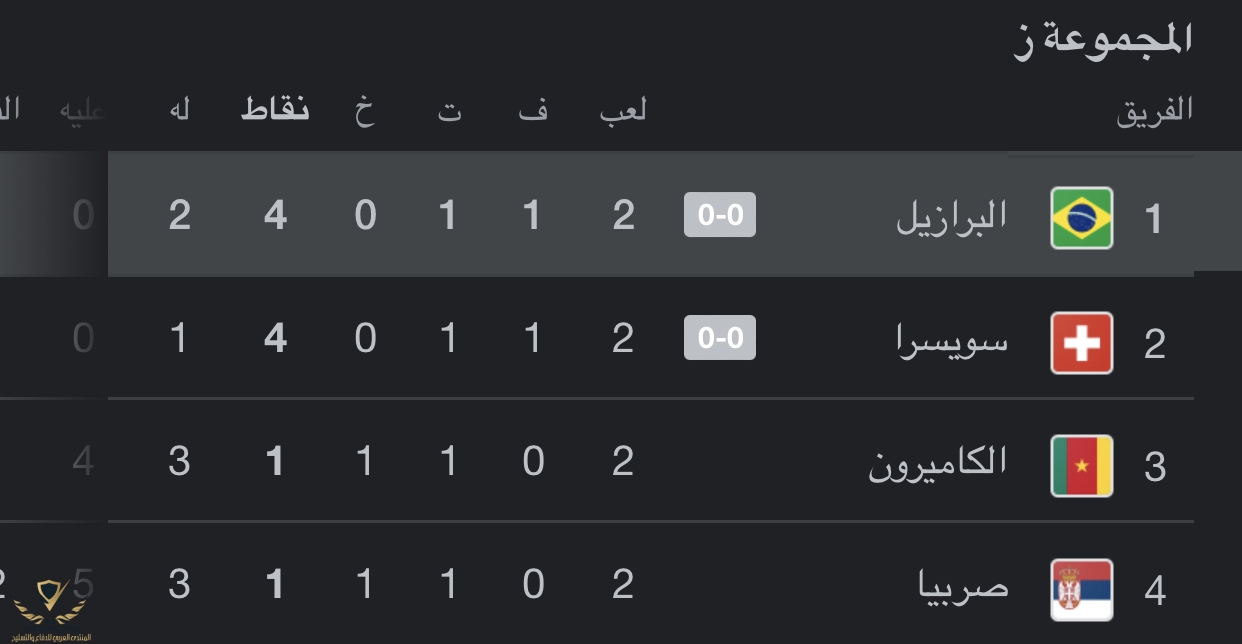Click the له goals-for column header
Image resolution: width=1242 pixels, height=644 pixels.
coord(180,109)
